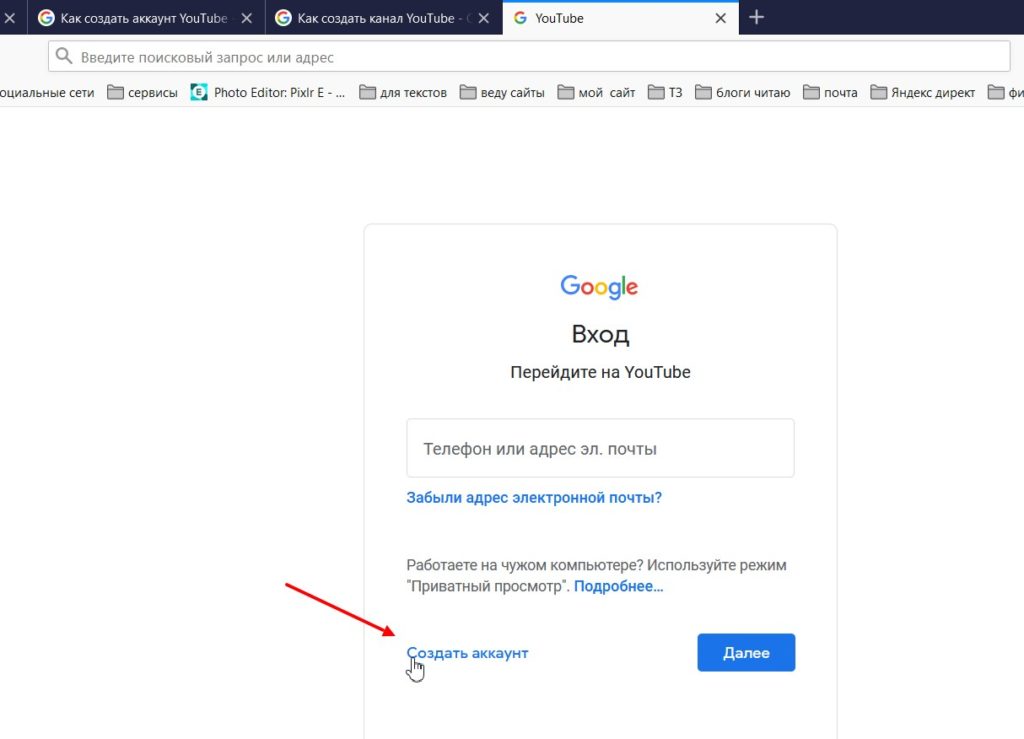Open the 'оциальные сети' bookmarks folder

pos(47,93)
